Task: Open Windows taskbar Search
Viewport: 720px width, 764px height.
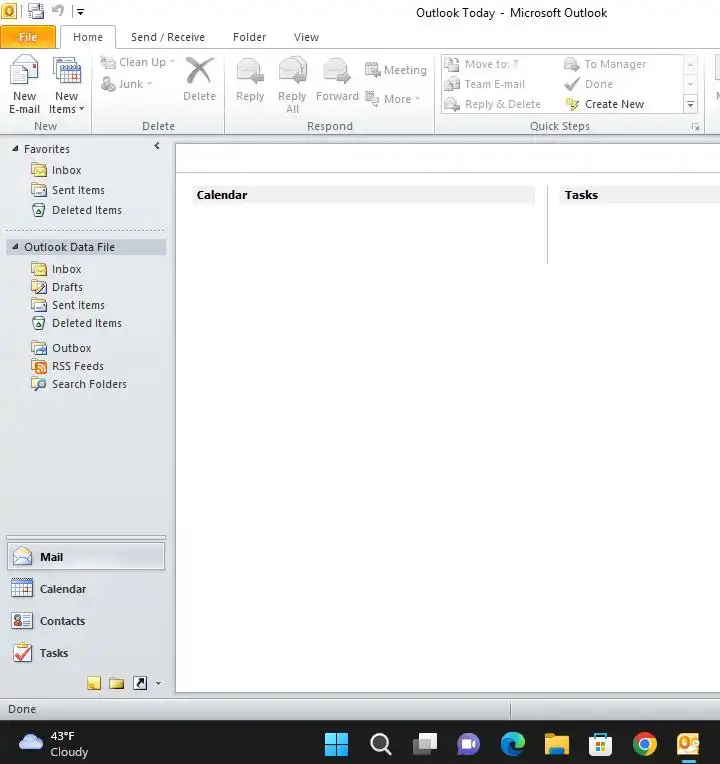Action: click(380, 744)
